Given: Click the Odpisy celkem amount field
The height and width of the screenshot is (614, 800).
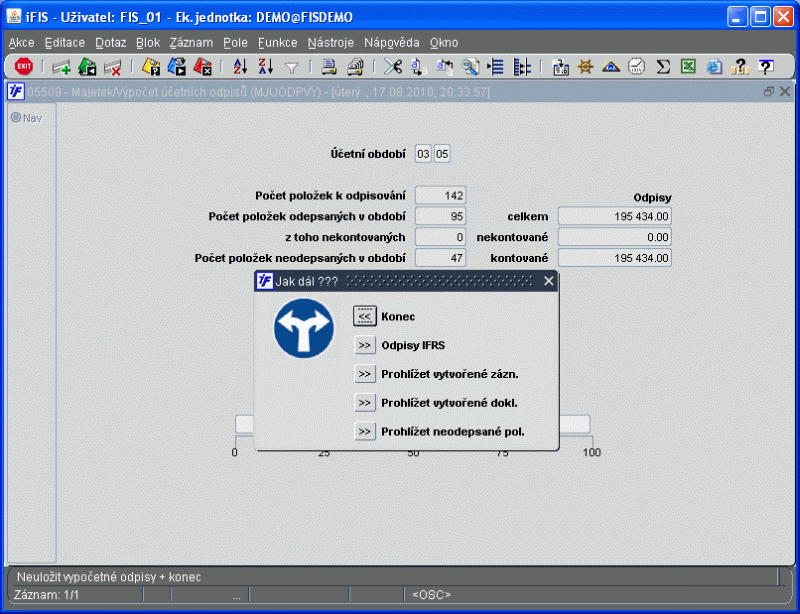Looking at the screenshot, I should coord(614,216).
